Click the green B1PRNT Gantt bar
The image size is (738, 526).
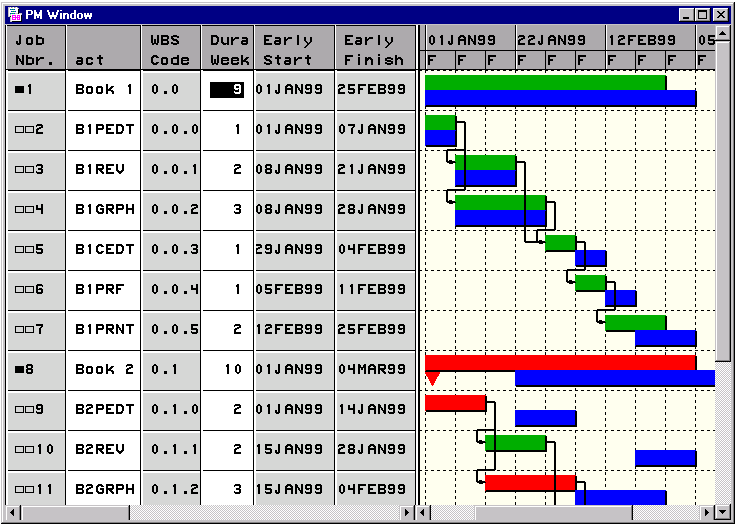tap(636, 323)
